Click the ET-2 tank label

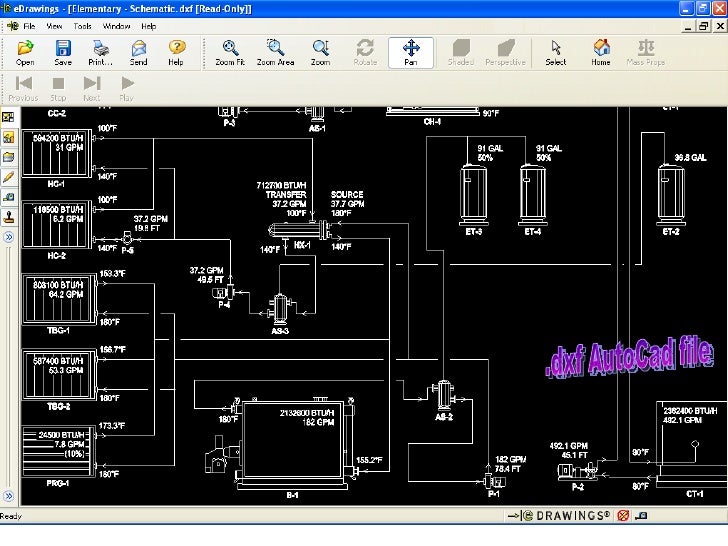point(671,232)
